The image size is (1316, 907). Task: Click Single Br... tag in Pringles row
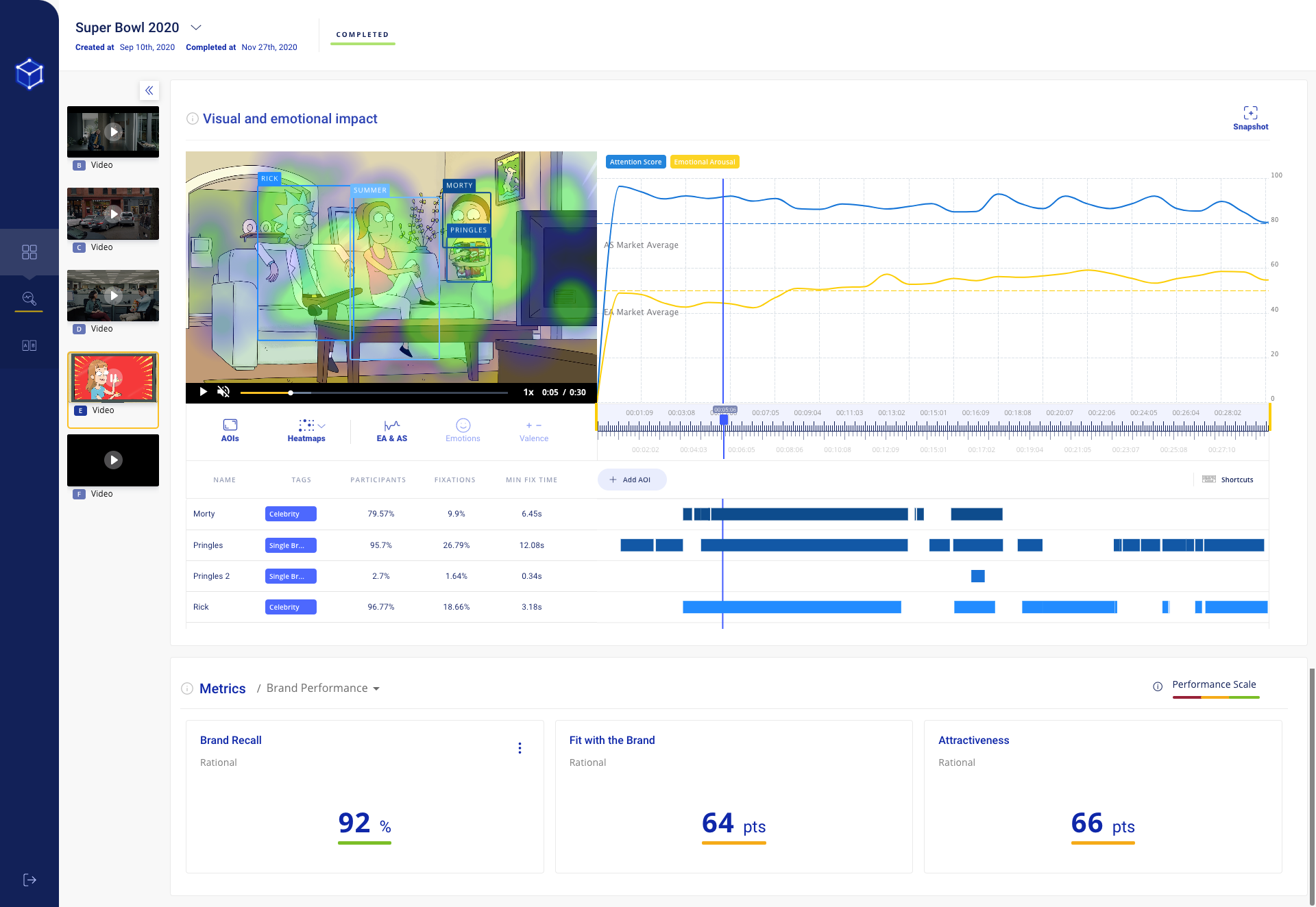click(291, 545)
